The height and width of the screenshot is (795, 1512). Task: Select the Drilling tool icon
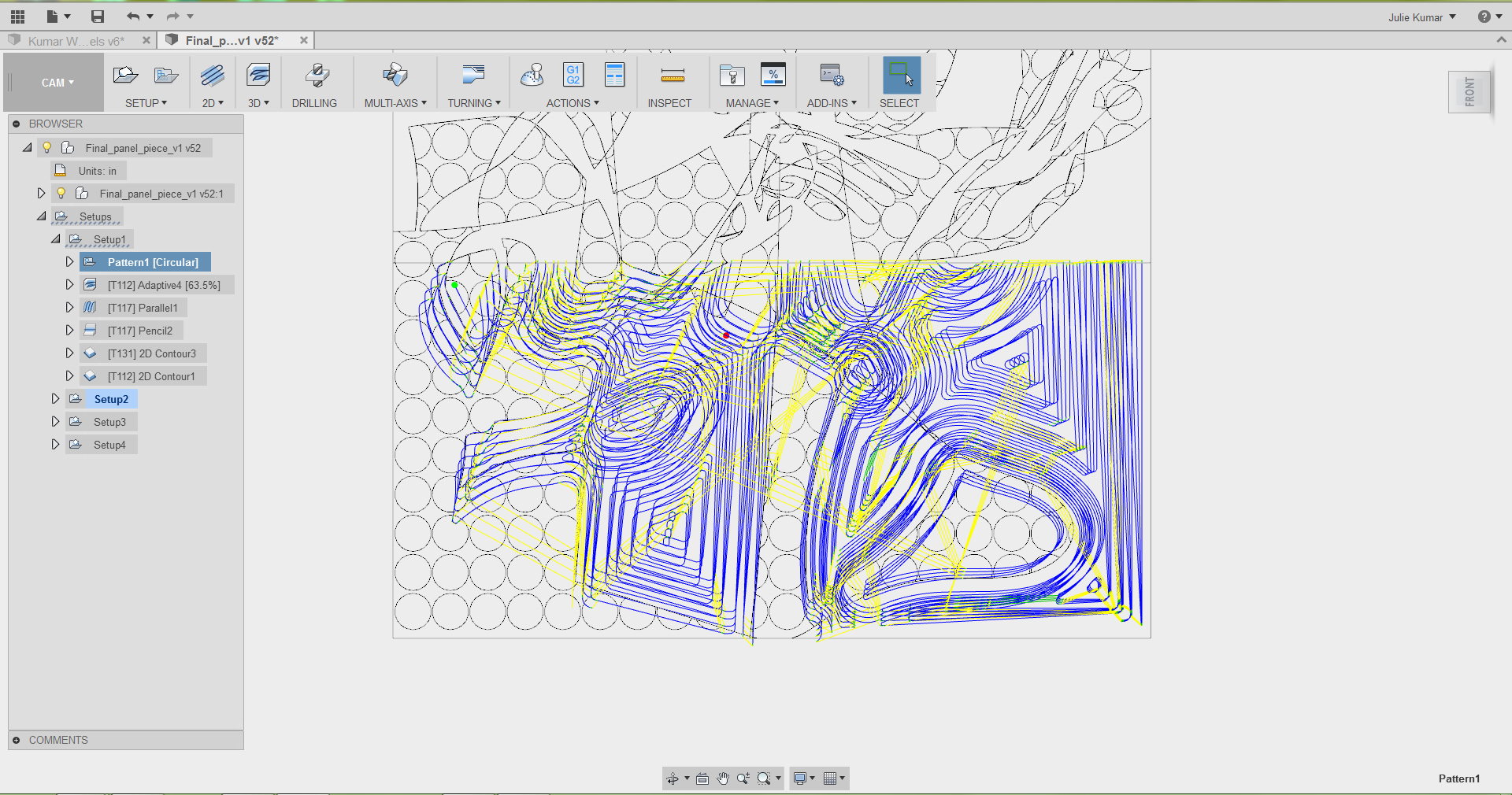click(x=317, y=76)
